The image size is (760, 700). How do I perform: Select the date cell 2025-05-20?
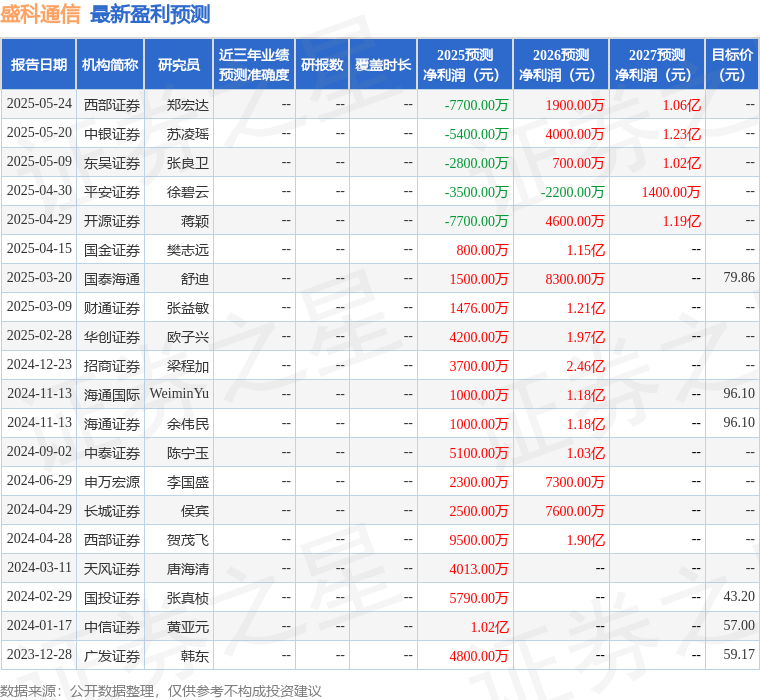click(39, 133)
